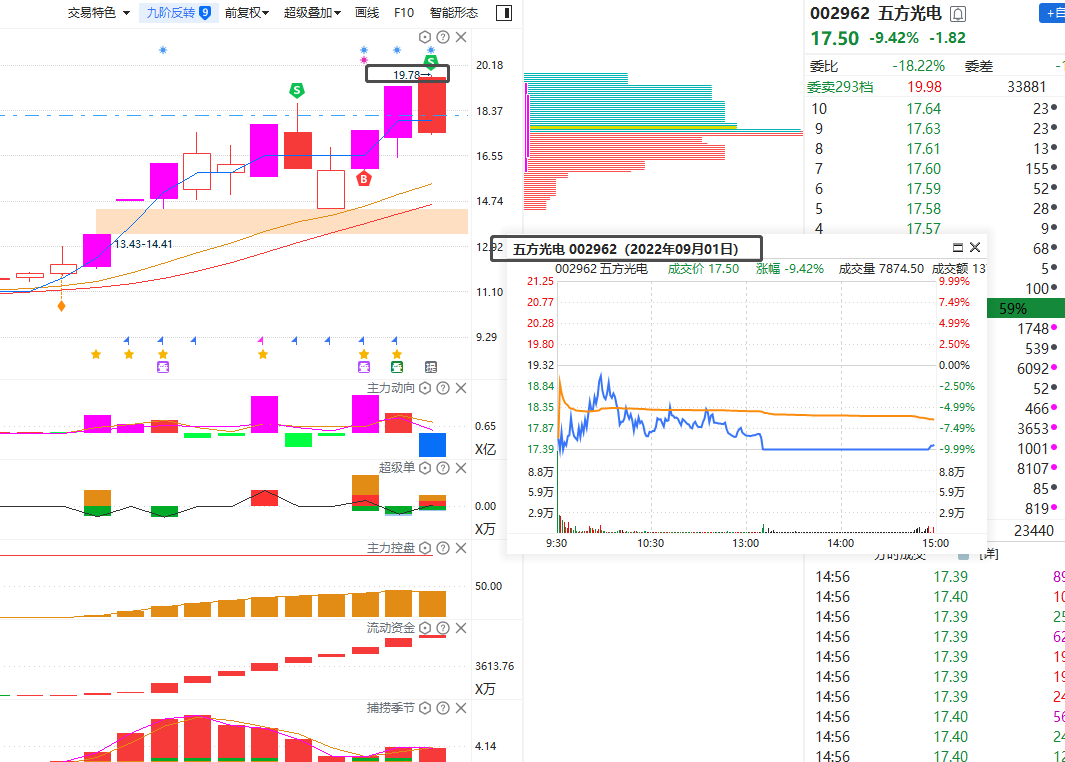Close the 主力控盘 indicator panel
Image resolution: width=1065 pixels, height=762 pixels.
[461, 548]
